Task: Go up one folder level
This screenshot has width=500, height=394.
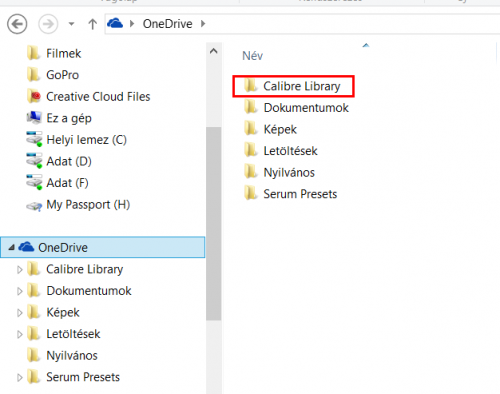Action: coord(92,24)
